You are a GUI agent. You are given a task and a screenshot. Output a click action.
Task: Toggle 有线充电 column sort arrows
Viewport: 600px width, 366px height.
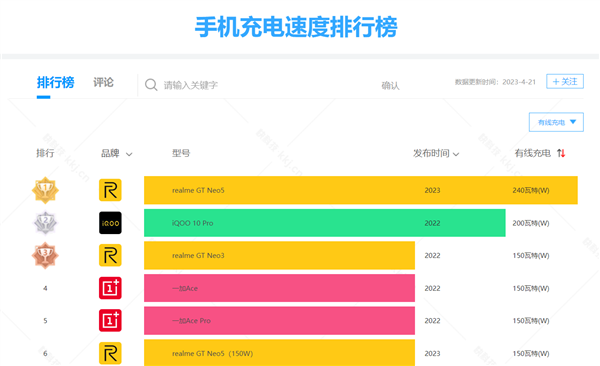[561, 153]
